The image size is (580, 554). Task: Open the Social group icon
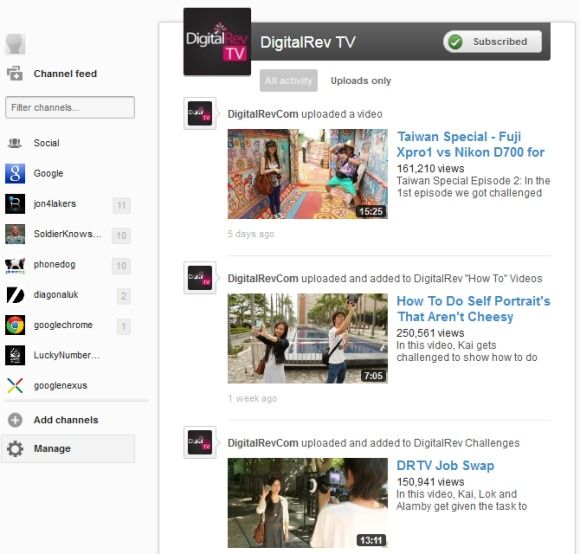click(x=15, y=143)
